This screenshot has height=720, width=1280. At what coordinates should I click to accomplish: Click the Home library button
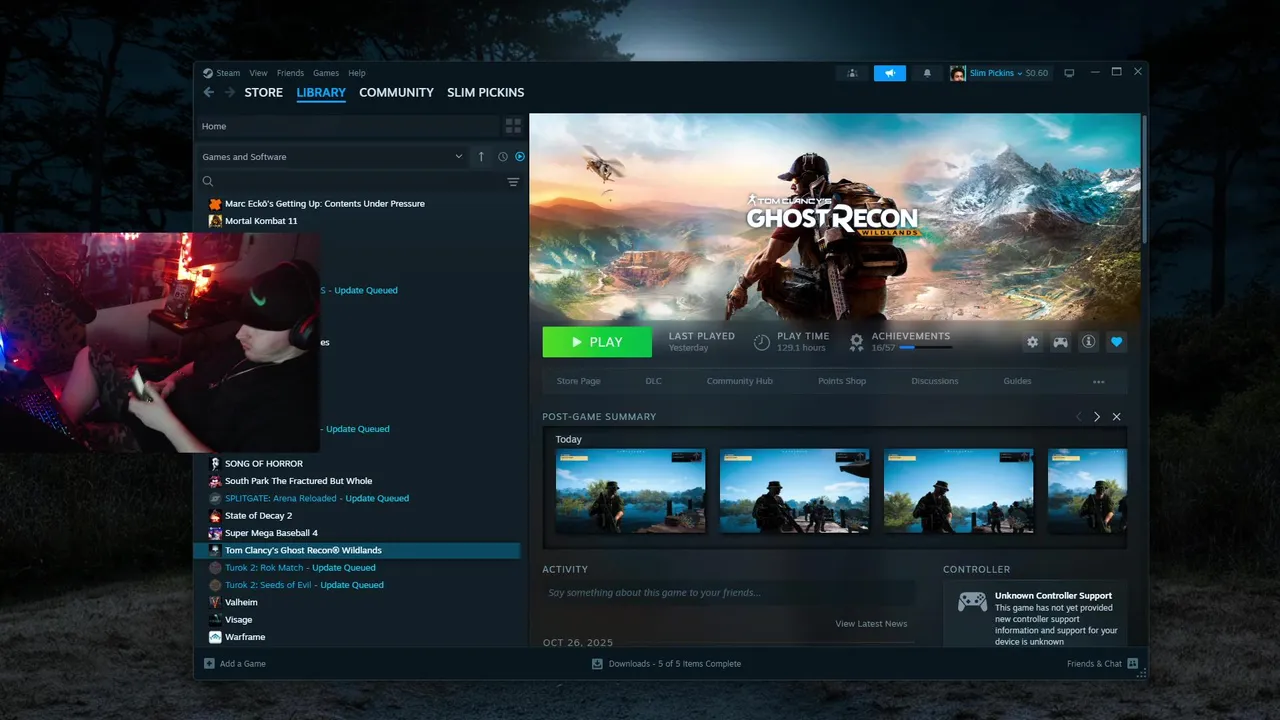coord(347,126)
